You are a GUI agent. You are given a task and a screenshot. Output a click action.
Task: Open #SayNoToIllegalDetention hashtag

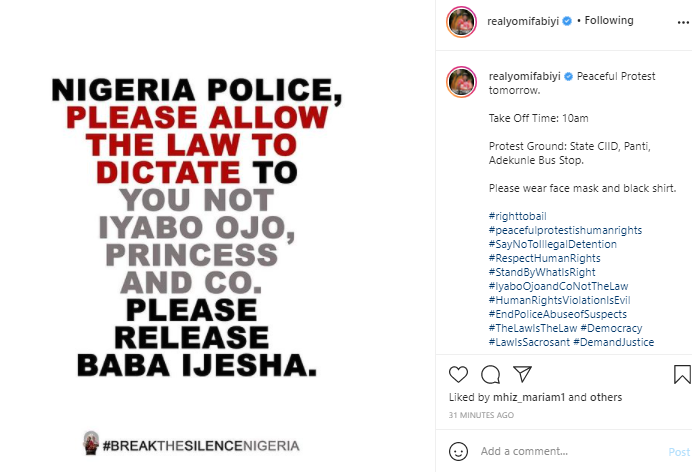[552, 244]
